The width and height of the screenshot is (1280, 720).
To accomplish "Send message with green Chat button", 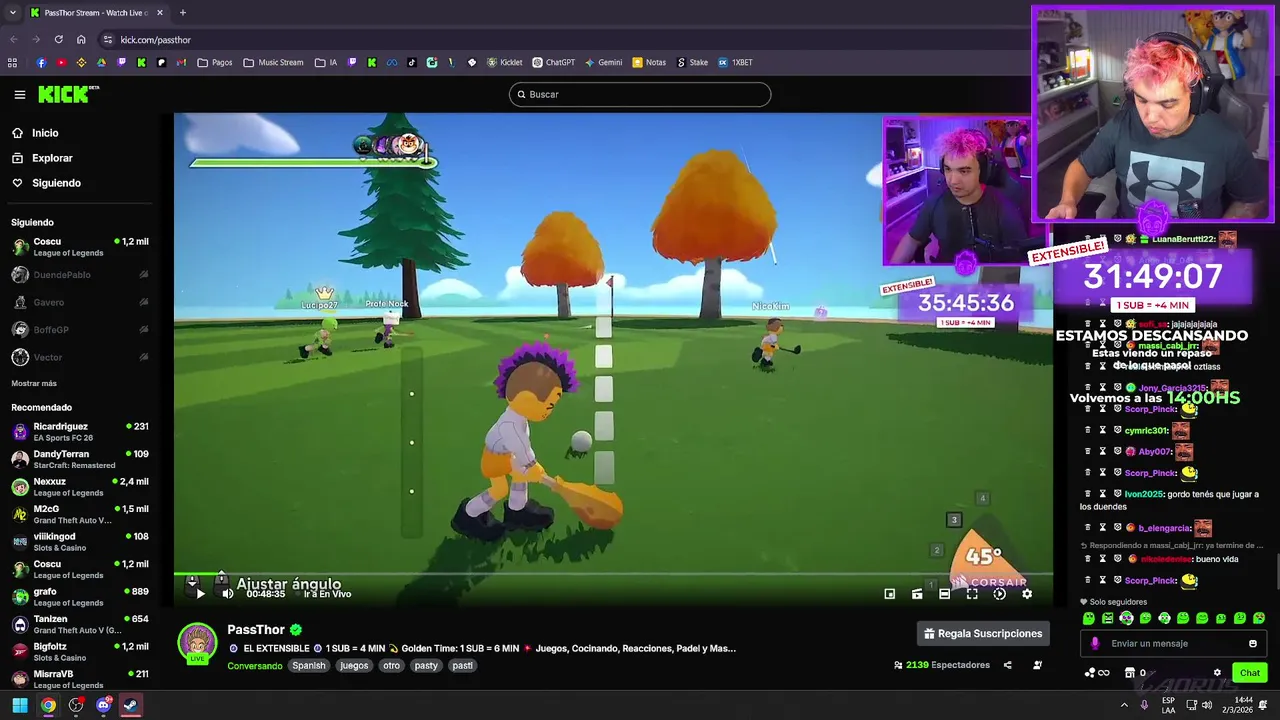I will click(x=1250, y=673).
